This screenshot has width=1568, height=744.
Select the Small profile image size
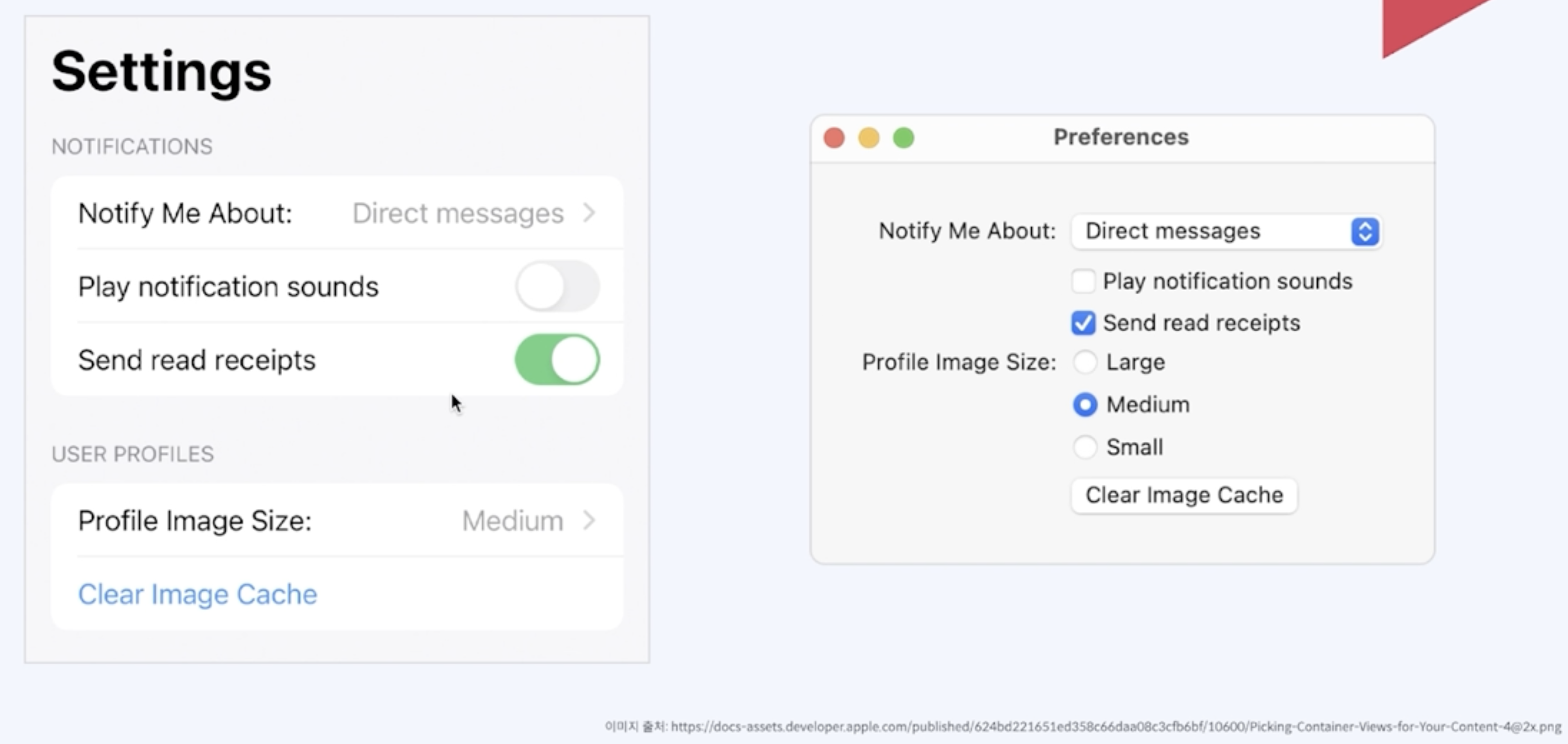click(x=1085, y=447)
